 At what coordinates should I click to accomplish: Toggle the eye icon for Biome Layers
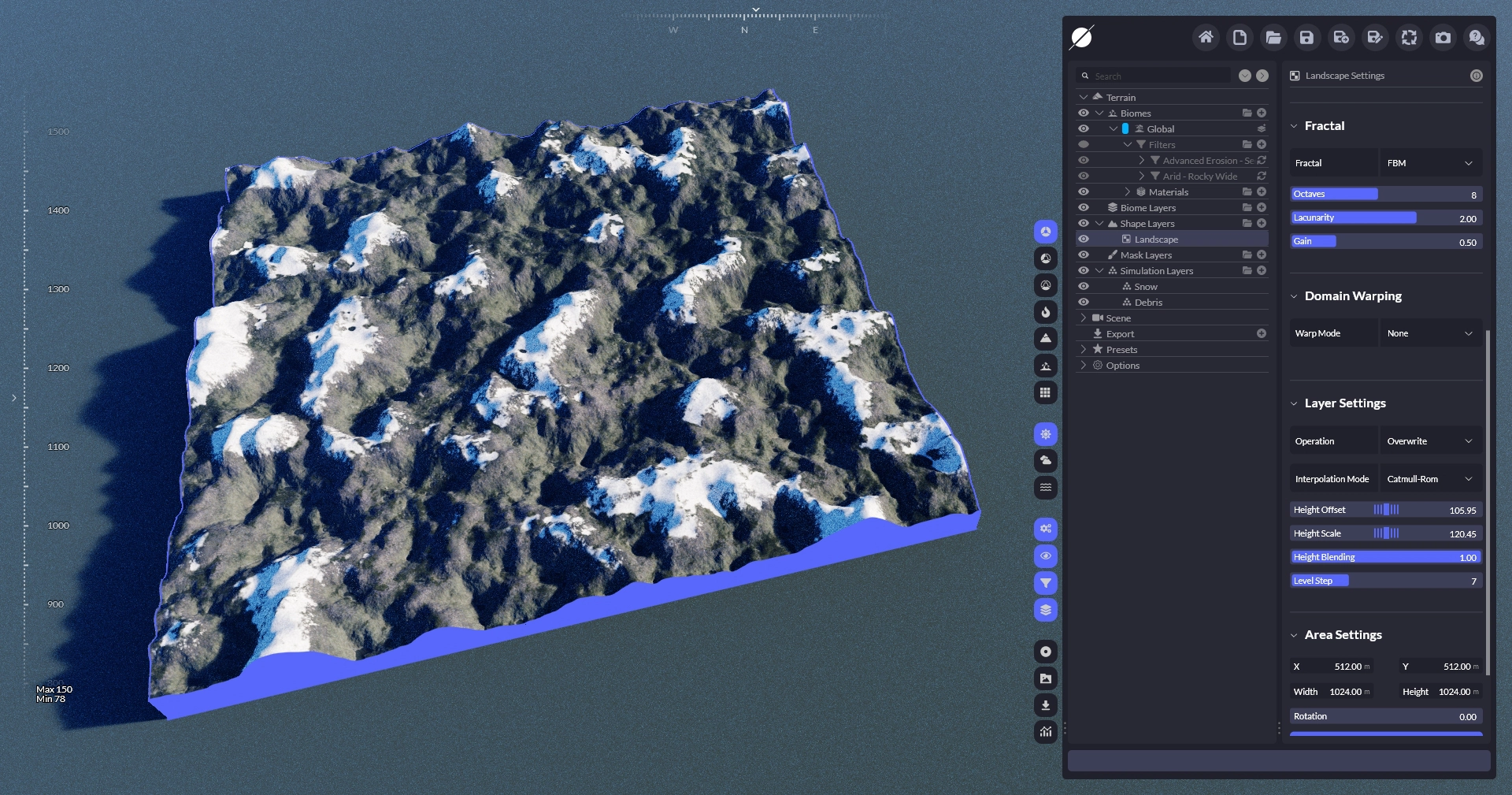click(1084, 208)
